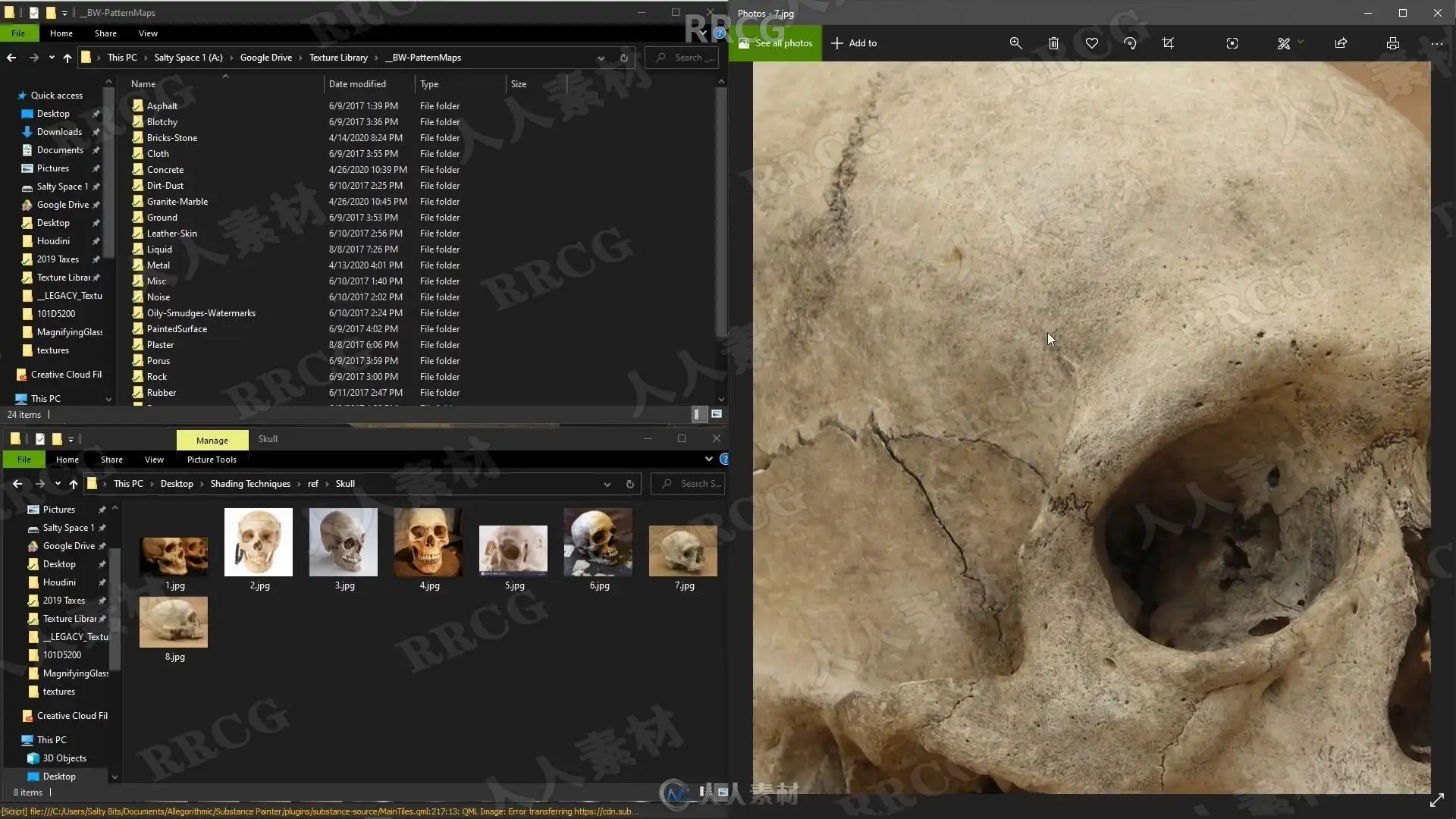
Task: Switch to details view in top Explorer
Action: pos(696,414)
